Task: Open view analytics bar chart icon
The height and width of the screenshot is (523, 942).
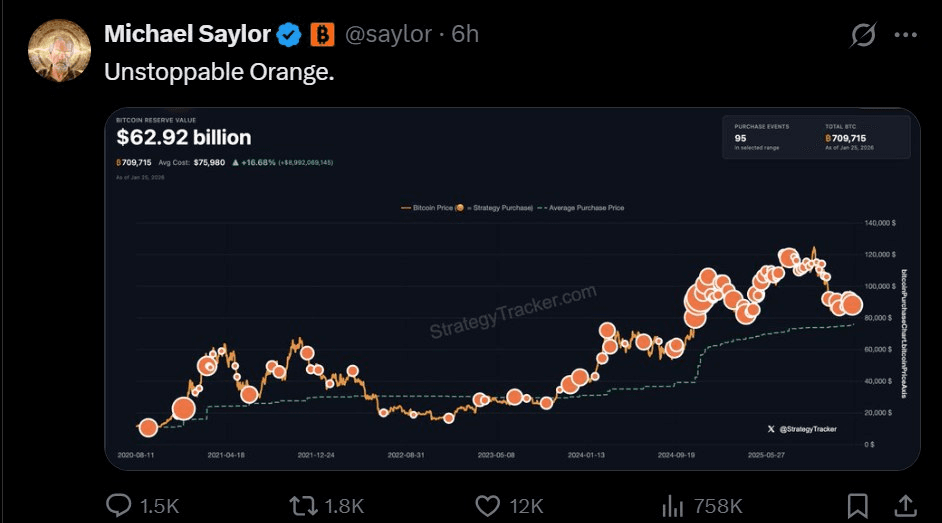Action: click(x=673, y=505)
